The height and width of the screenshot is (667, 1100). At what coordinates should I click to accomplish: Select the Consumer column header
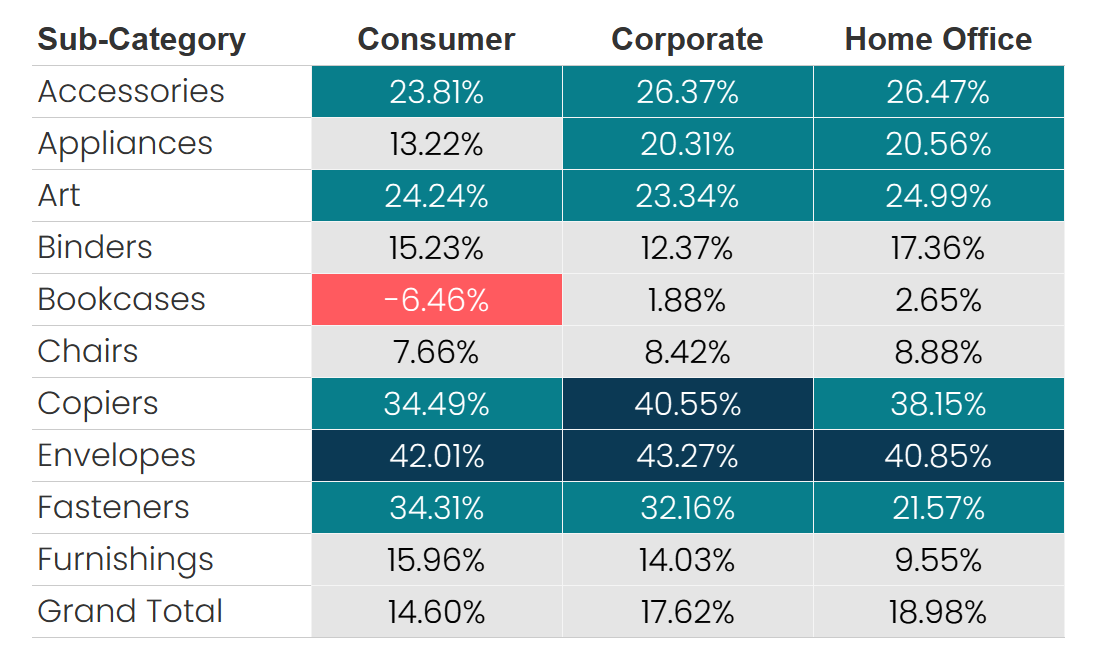pos(436,40)
